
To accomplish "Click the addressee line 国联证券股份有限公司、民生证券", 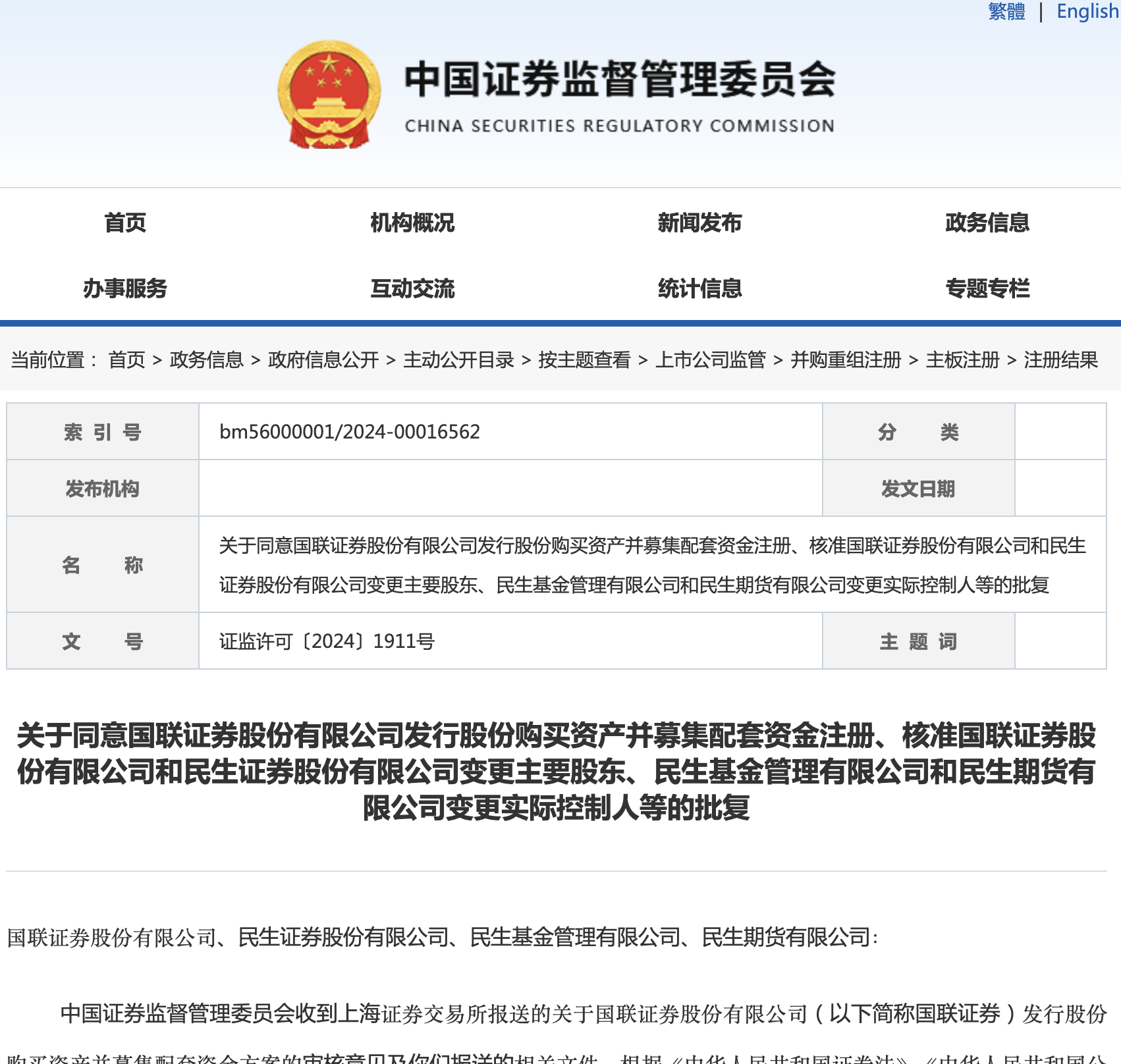I will pyautogui.click(x=443, y=937).
